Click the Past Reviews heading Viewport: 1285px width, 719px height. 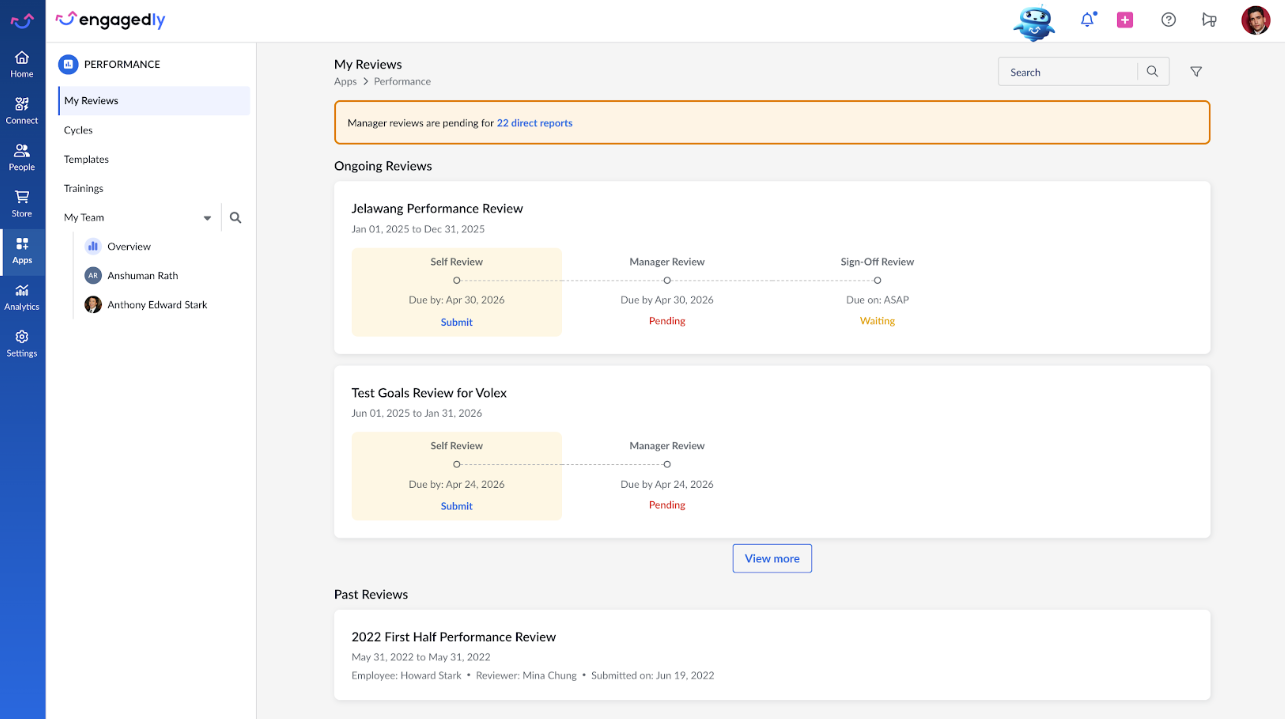click(x=371, y=594)
